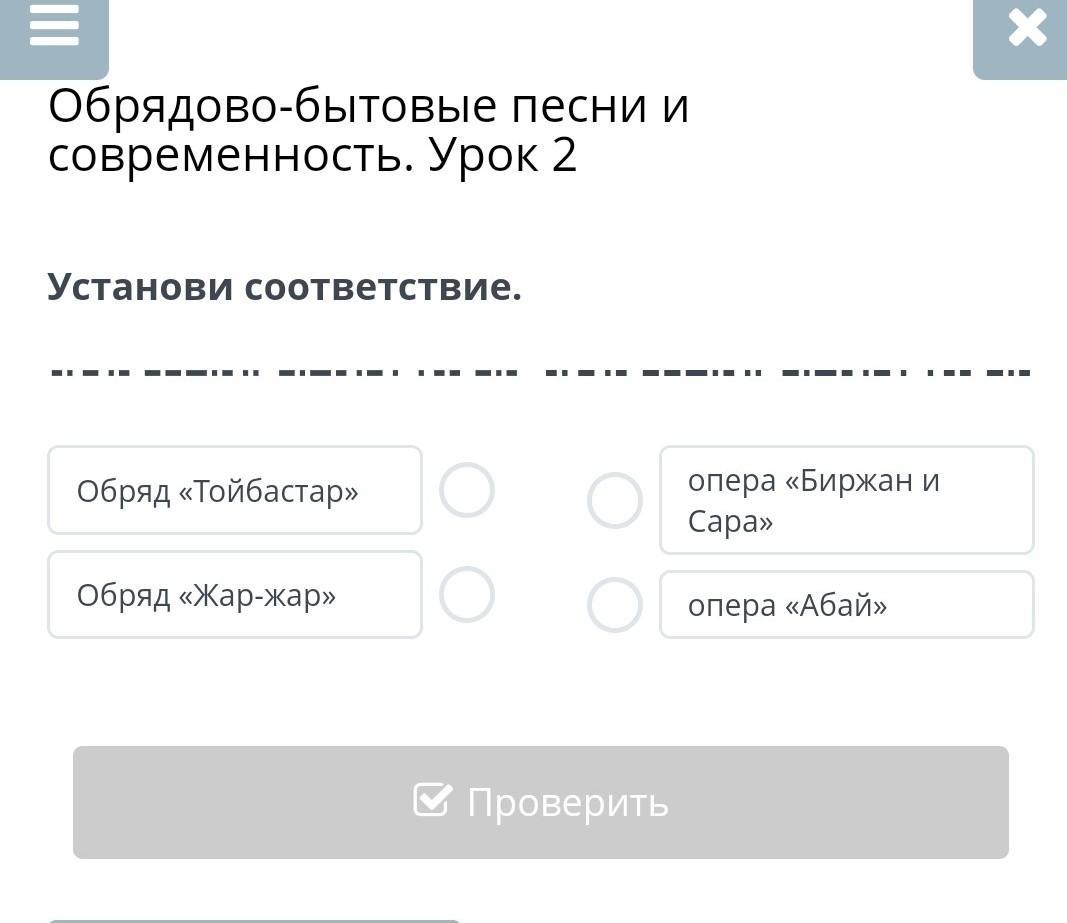This screenshot has width=1067, height=923.
Task: Click the Обряд «Жар-жар» card
Action: point(234,595)
